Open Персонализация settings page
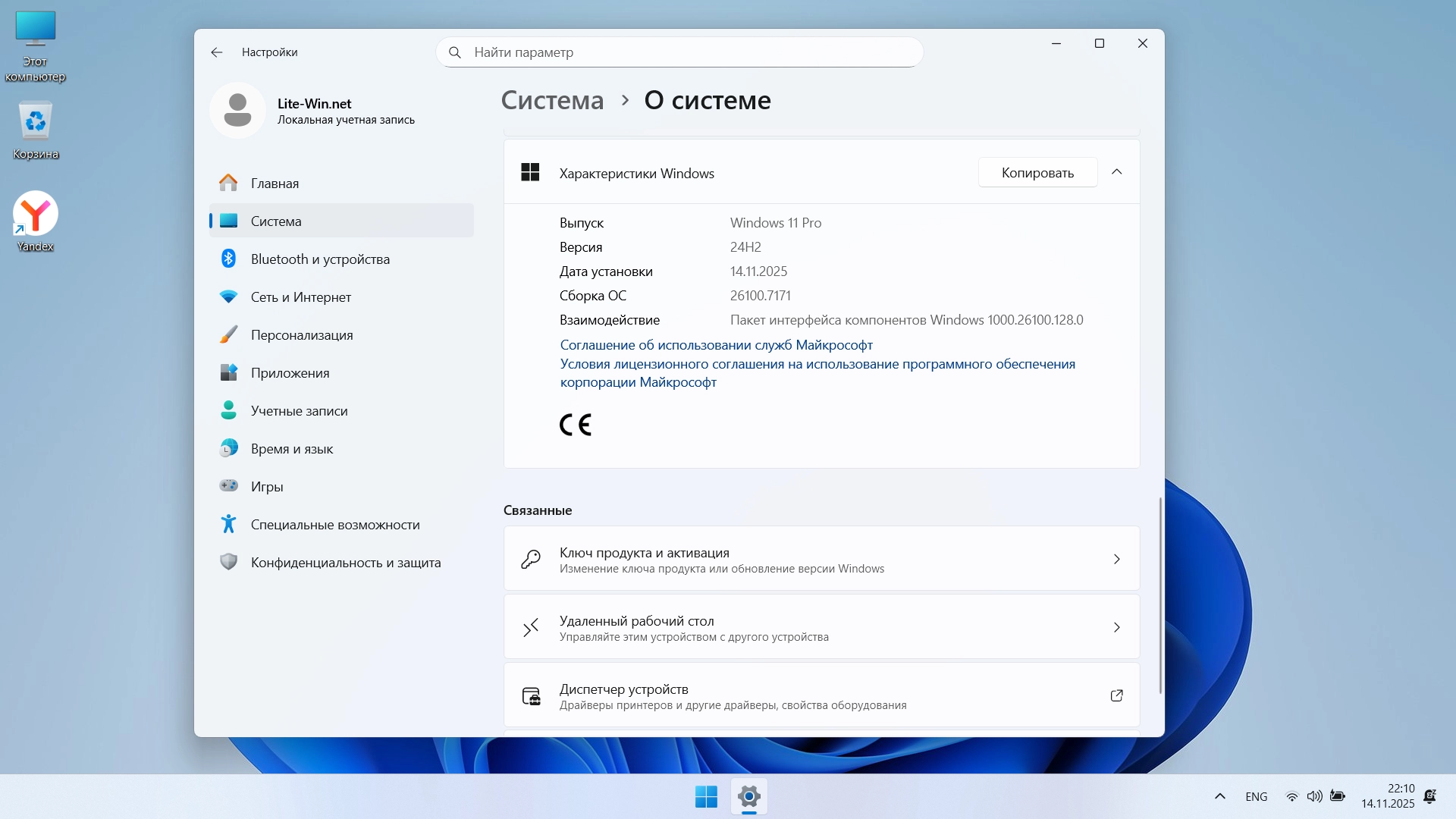1456x819 pixels. [301, 335]
